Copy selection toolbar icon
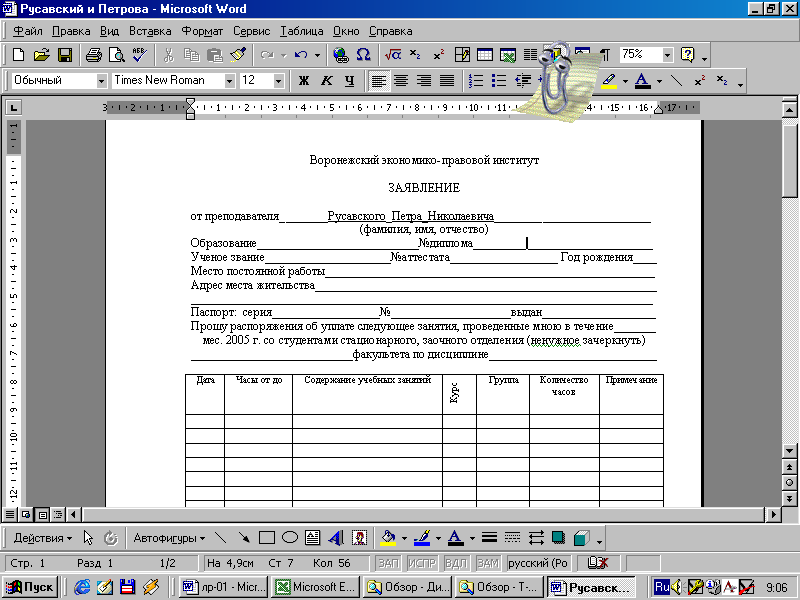 (191, 55)
